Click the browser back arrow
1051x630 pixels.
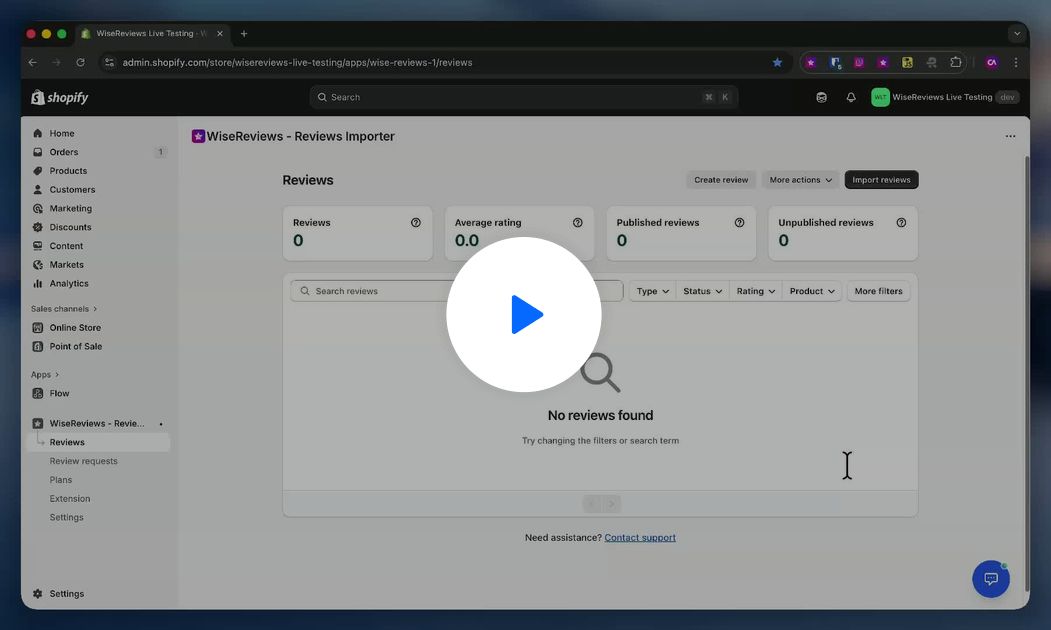click(33, 62)
